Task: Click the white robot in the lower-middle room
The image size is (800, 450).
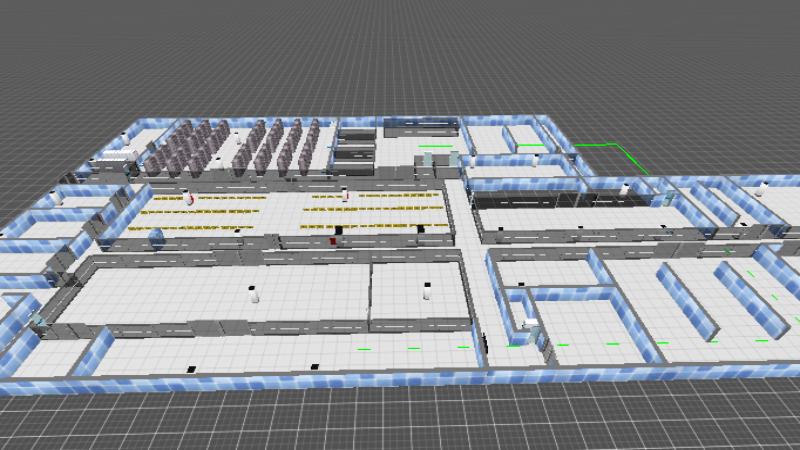Action: pyautogui.click(x=427, y=292)
